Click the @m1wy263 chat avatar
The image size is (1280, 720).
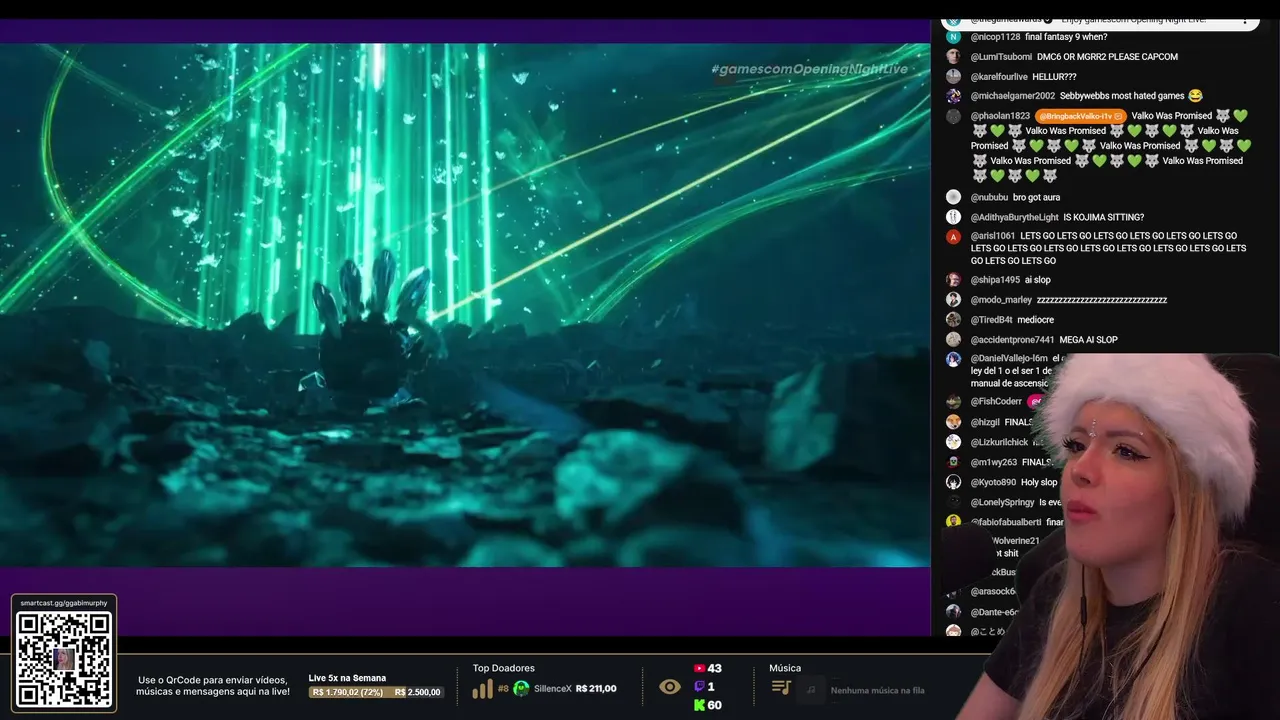click(953, 462)
